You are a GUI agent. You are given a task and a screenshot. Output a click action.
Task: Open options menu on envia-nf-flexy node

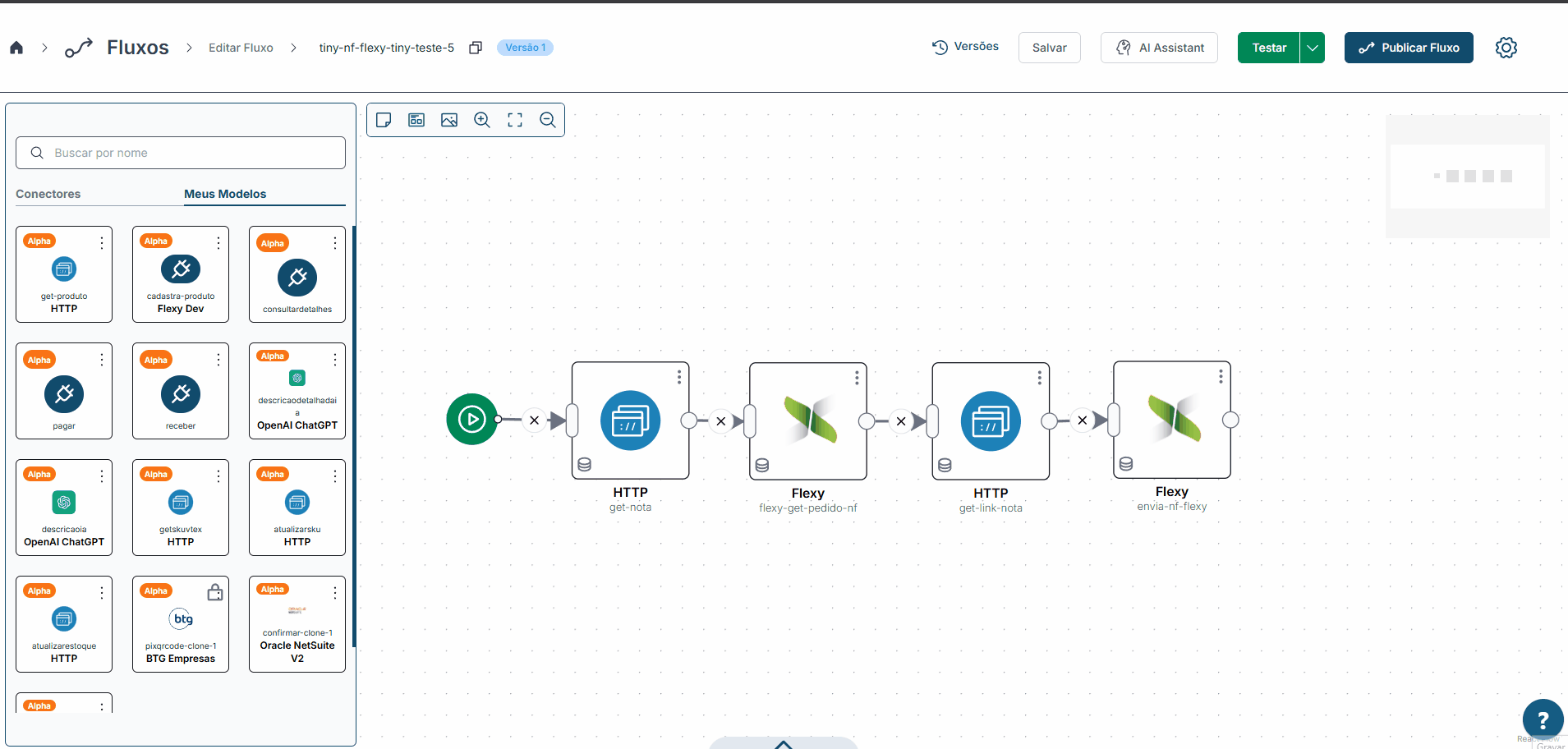point(1221,376)
